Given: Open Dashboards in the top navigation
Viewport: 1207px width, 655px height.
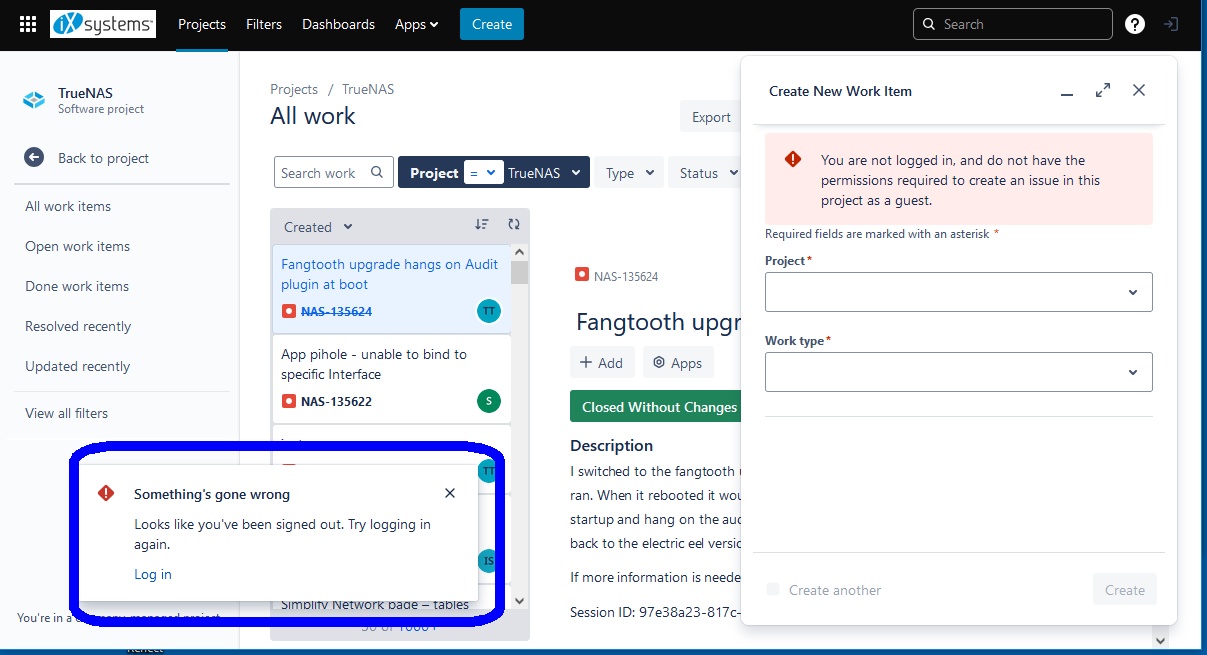Looking at the screenshot, I should click(338, 24).
